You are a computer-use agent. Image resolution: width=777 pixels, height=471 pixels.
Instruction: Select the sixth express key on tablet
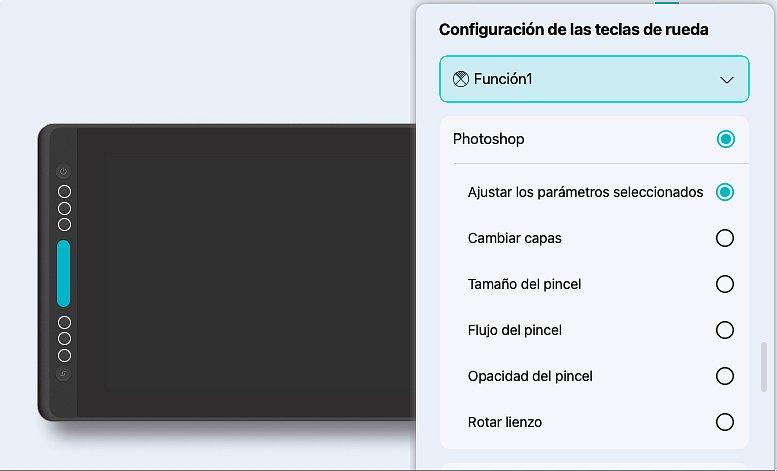coord(64,356)
